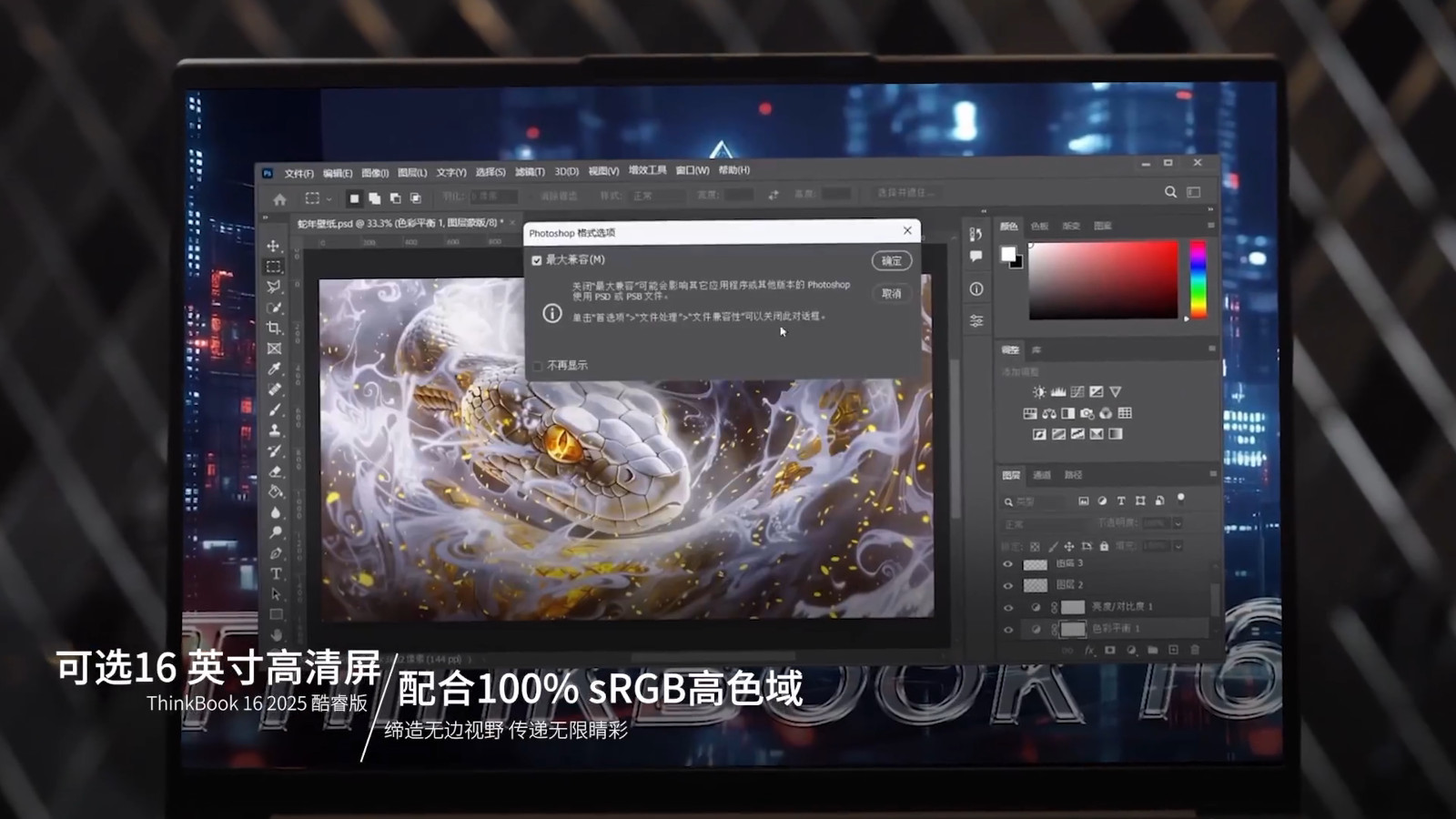
Task: Select the Eraser tool
Action: [275, 471]
